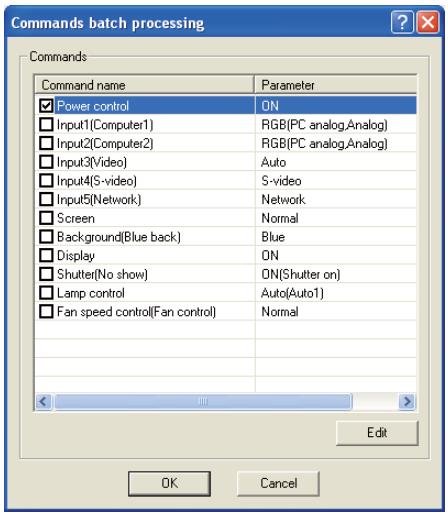
Task: Click the ON parameter of Display
Action: (270, 256)
